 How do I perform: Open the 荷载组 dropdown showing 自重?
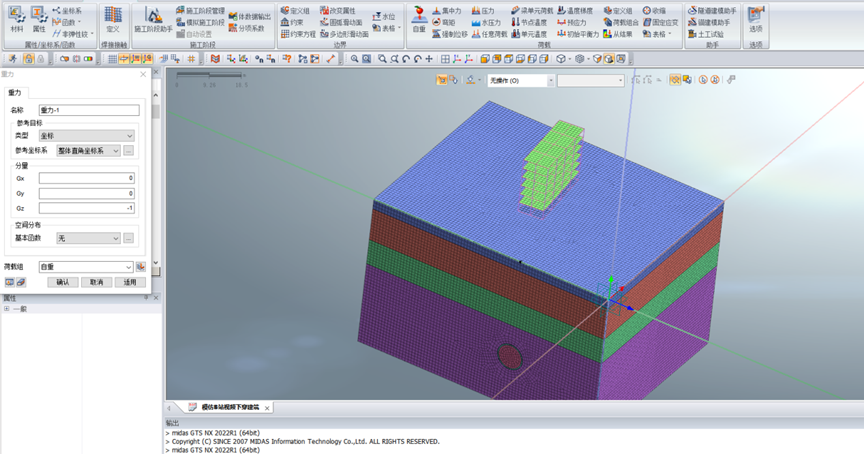click(x=86, y=267)
